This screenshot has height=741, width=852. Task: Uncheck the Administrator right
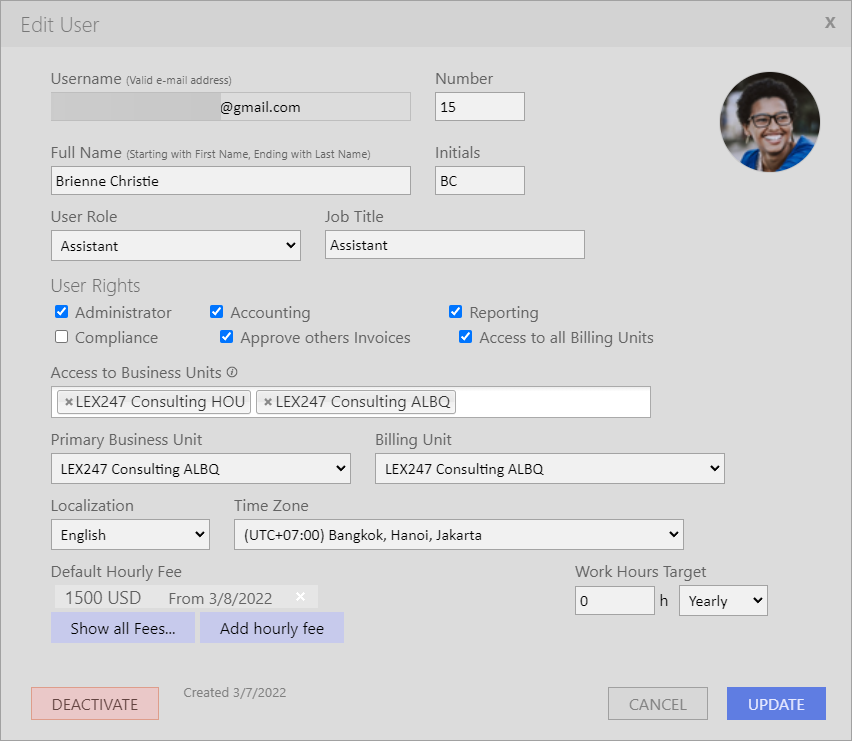tap(61, 312)
